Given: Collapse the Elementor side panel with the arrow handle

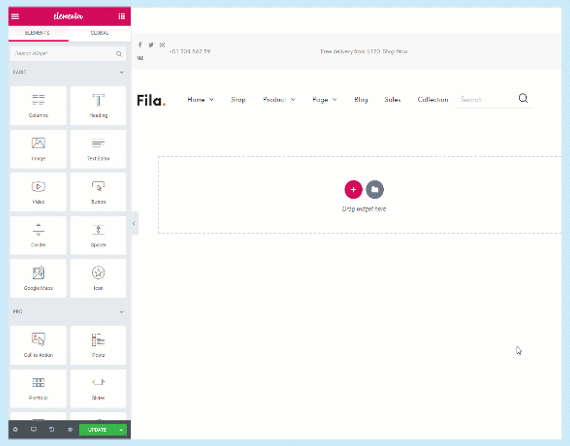Looking at the screenshot, I should coord(134,224).
